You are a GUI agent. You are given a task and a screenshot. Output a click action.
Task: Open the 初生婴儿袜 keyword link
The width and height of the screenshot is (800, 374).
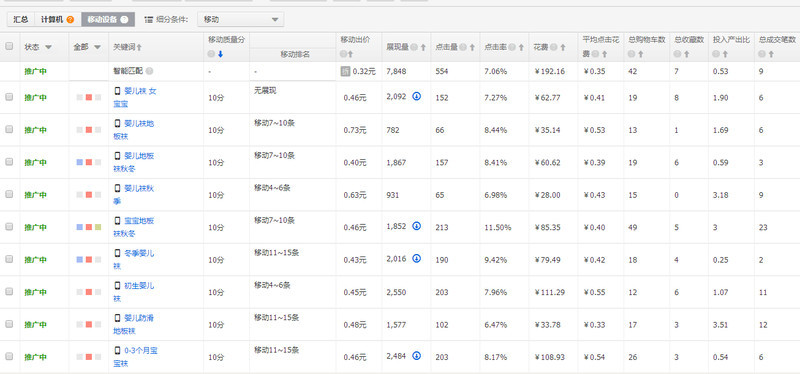(135, 292)
